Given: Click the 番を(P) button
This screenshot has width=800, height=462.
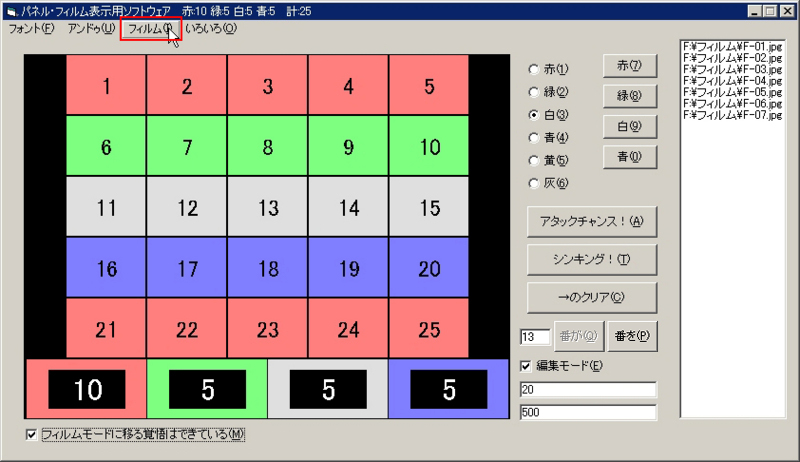Looking at the screenshot, I should click(x=632, y=336).
